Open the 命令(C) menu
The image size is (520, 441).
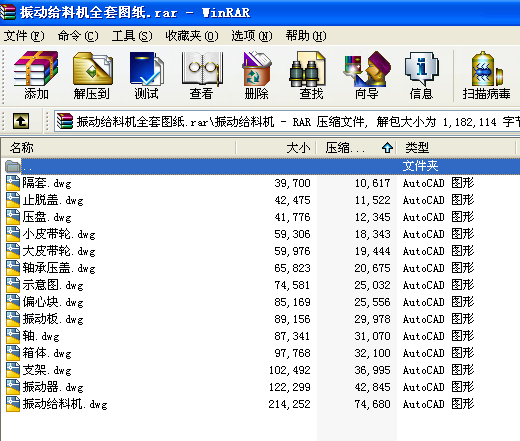pos(78,36)
